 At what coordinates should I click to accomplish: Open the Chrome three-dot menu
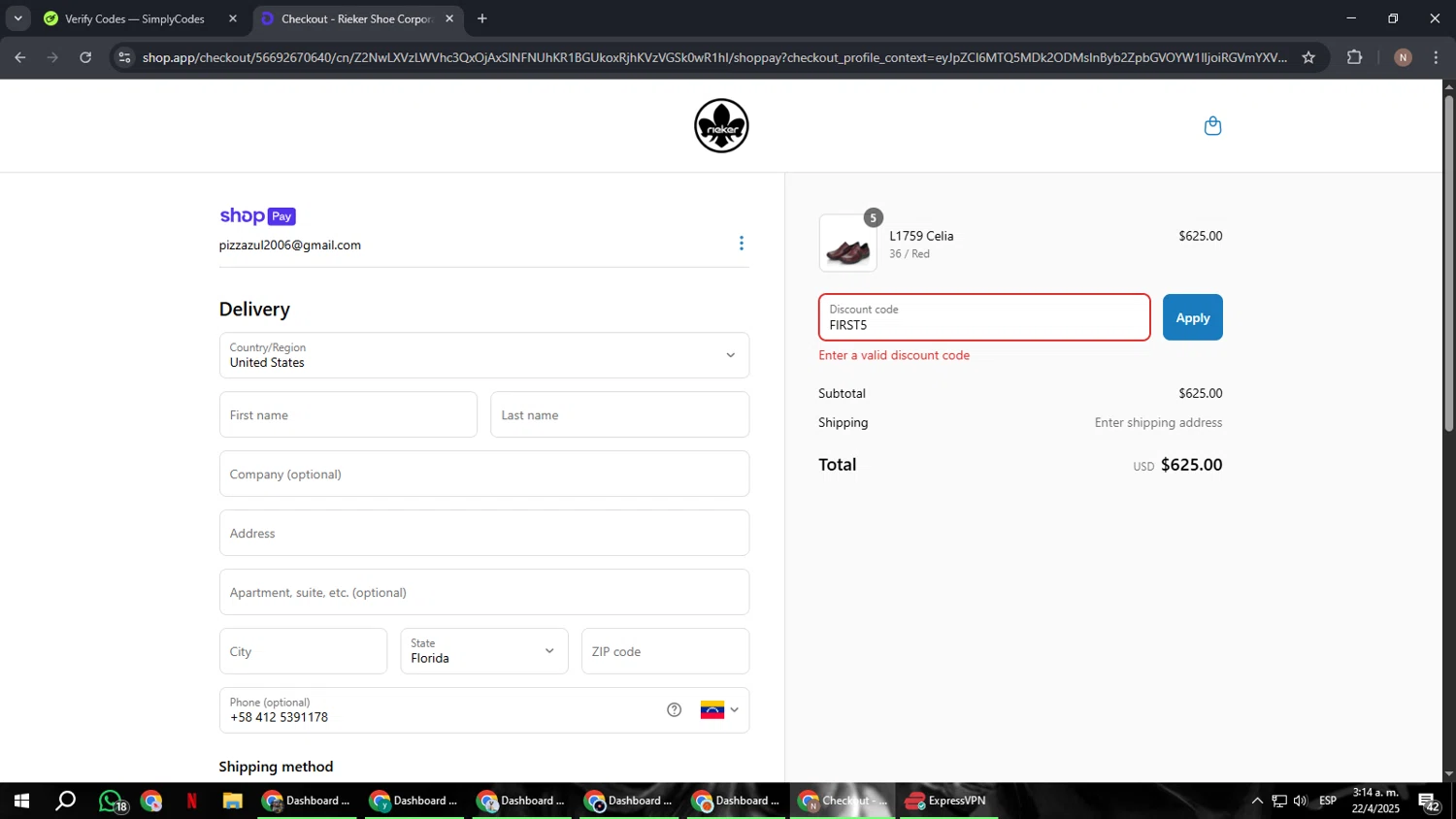tap(1436, 57)
